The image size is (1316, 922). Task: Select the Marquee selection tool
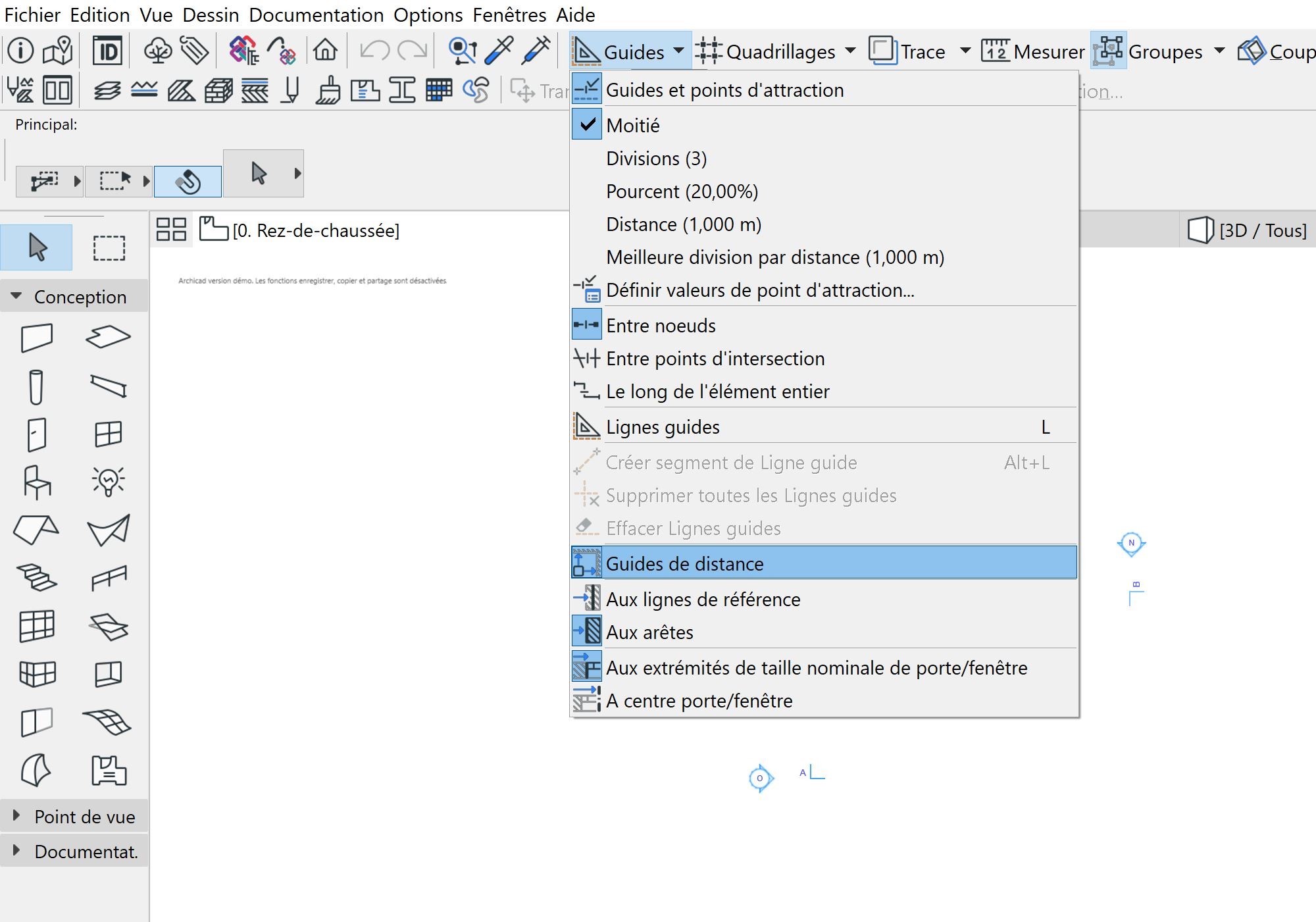[109, 248]
